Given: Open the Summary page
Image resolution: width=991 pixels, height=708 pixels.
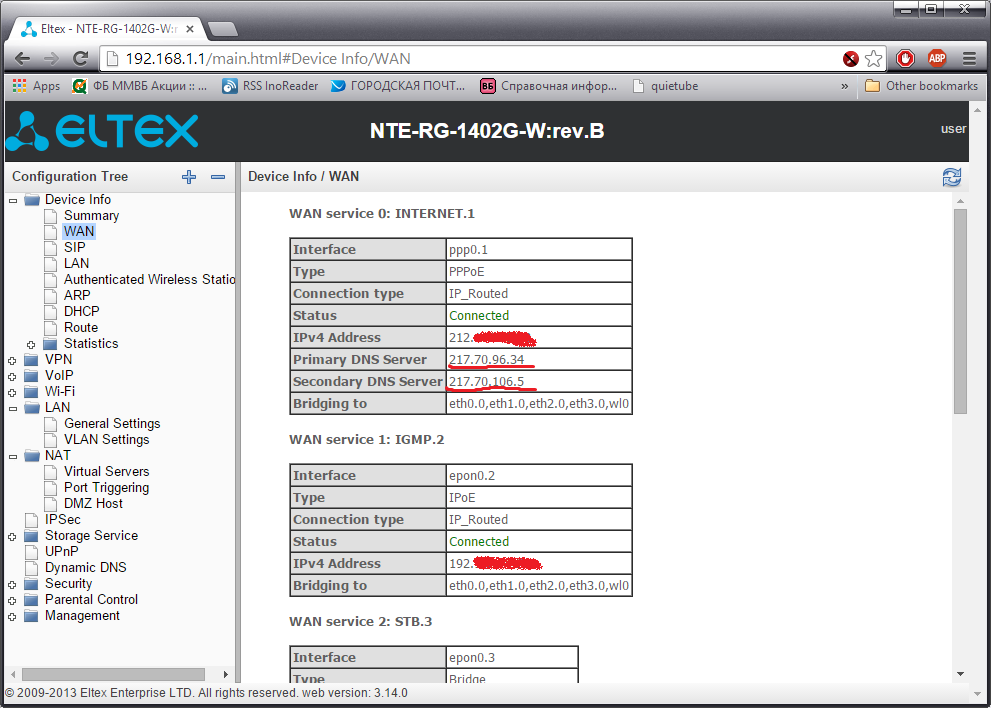Looking at the screenshot, I should pyautogui.click(x=91, y=216).
